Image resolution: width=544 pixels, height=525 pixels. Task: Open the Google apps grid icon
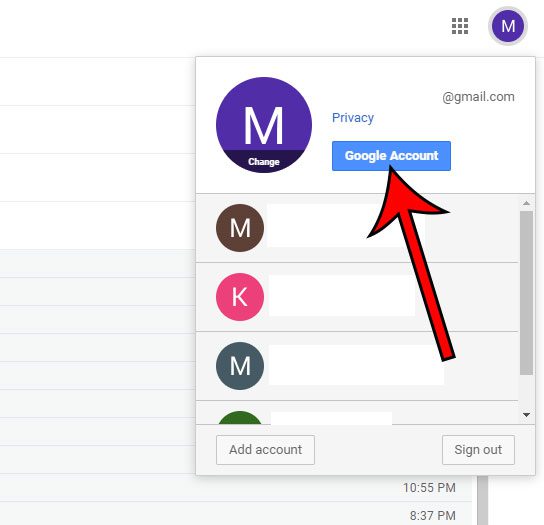click(460, 26)
